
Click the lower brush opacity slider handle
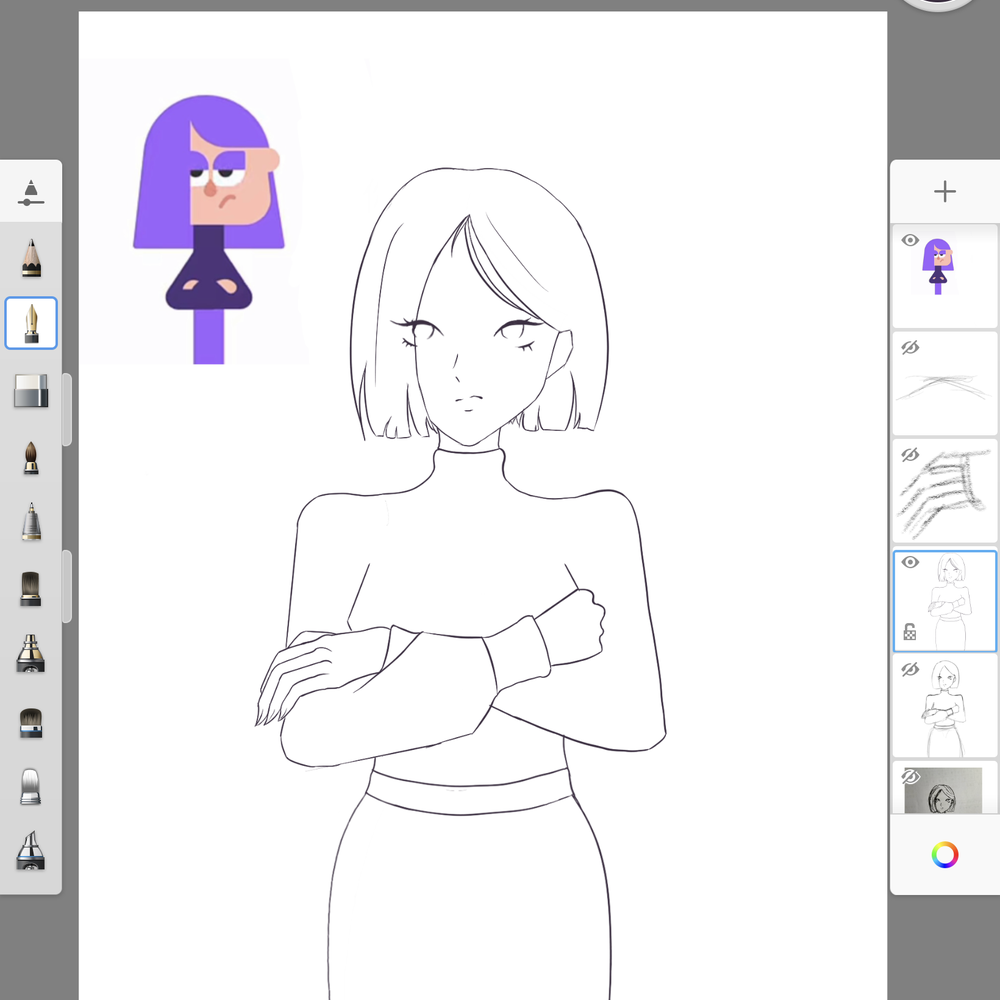[67, 587]
